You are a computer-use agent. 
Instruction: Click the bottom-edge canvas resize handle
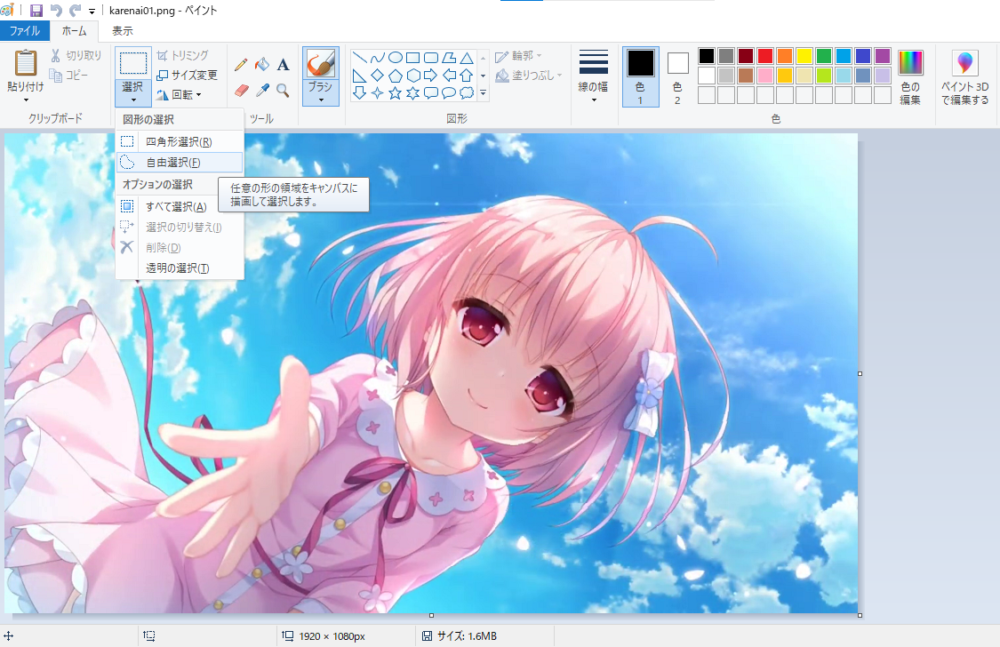coord(431,615)
